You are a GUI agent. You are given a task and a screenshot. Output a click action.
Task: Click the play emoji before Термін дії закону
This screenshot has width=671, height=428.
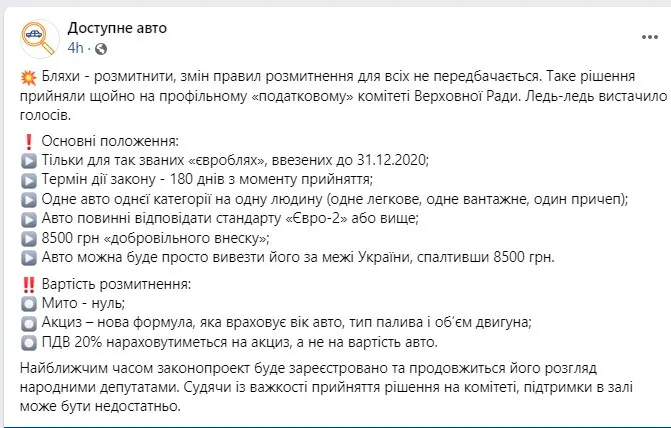pyautogui.click(x=27, y=182)
